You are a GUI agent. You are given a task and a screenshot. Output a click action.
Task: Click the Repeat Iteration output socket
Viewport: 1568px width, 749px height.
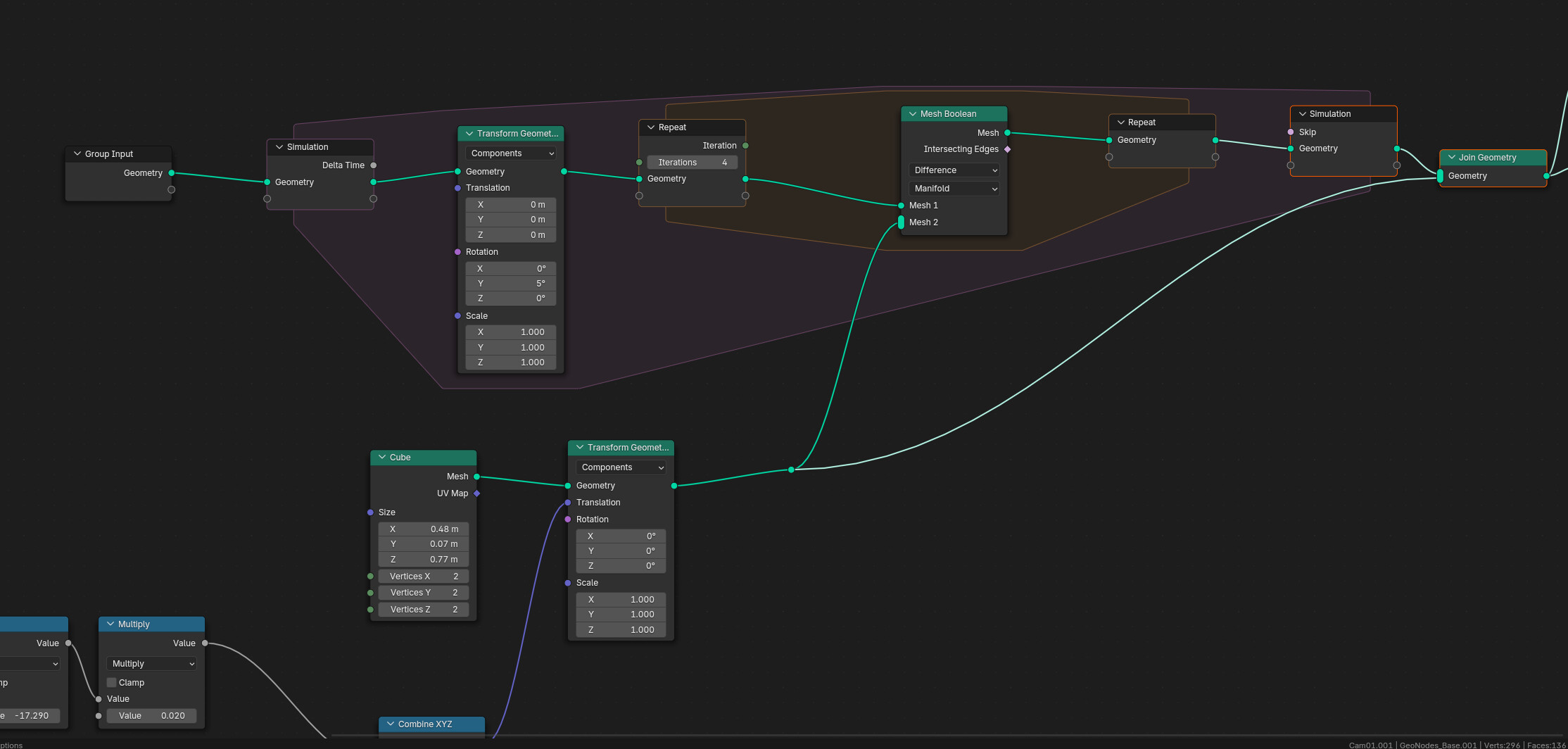click(746, 146)
